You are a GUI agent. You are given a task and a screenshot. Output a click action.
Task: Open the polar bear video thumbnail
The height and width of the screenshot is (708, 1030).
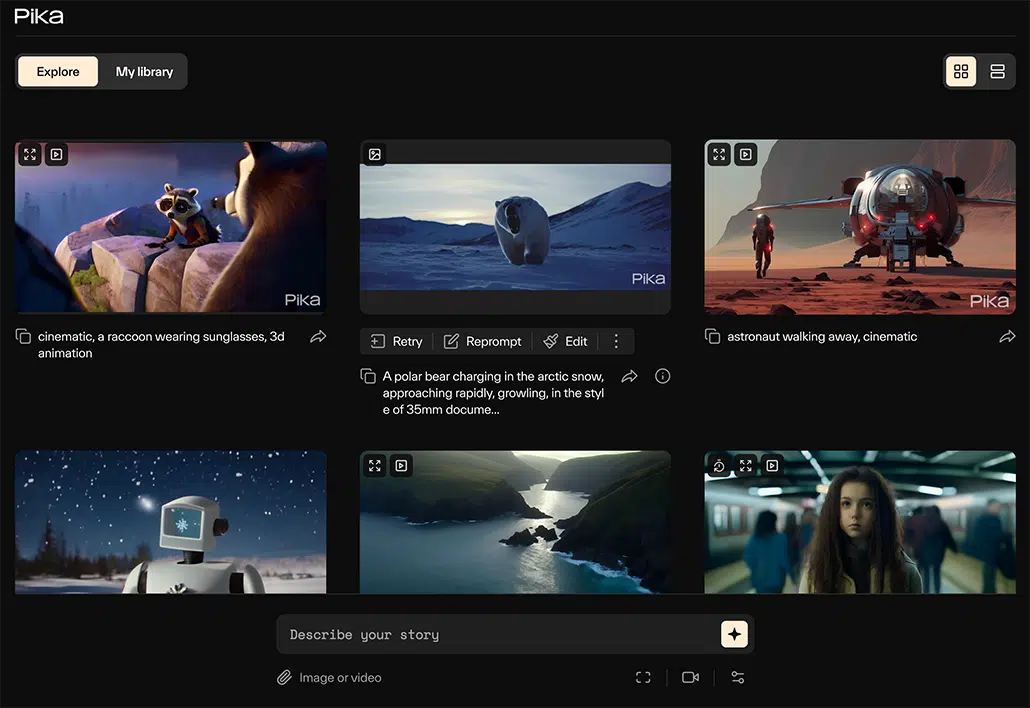tap(516, 227)
